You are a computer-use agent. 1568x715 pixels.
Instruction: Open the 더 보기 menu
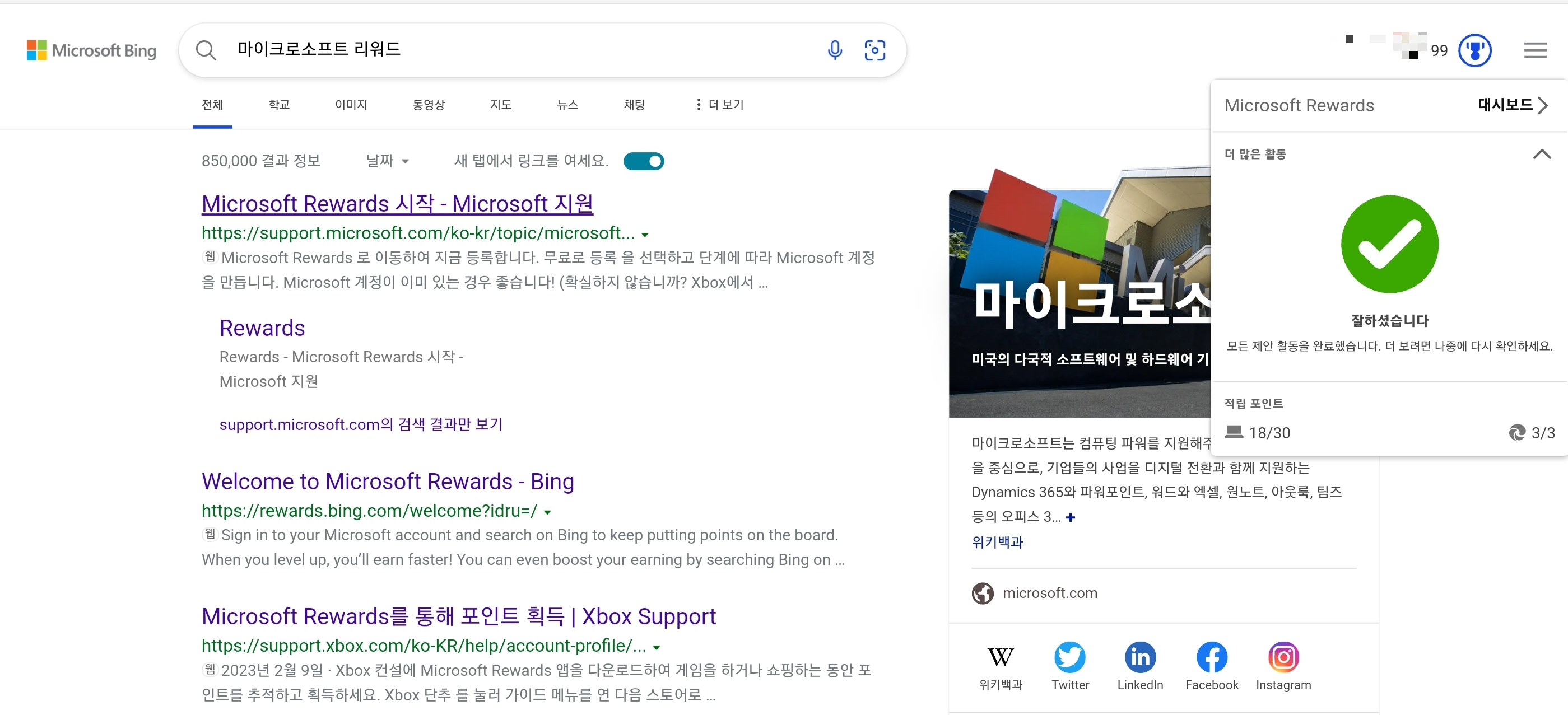(719, 105)
